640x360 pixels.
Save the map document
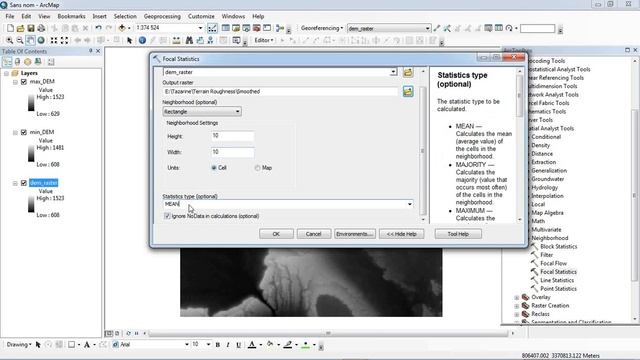(31, 29)
